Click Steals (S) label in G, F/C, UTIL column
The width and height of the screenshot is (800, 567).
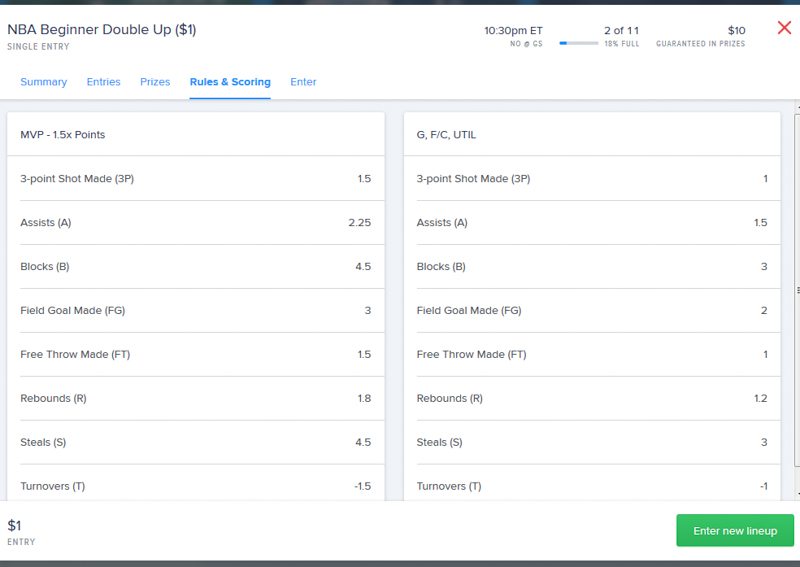pyautogui.click(x=439, y=442)
